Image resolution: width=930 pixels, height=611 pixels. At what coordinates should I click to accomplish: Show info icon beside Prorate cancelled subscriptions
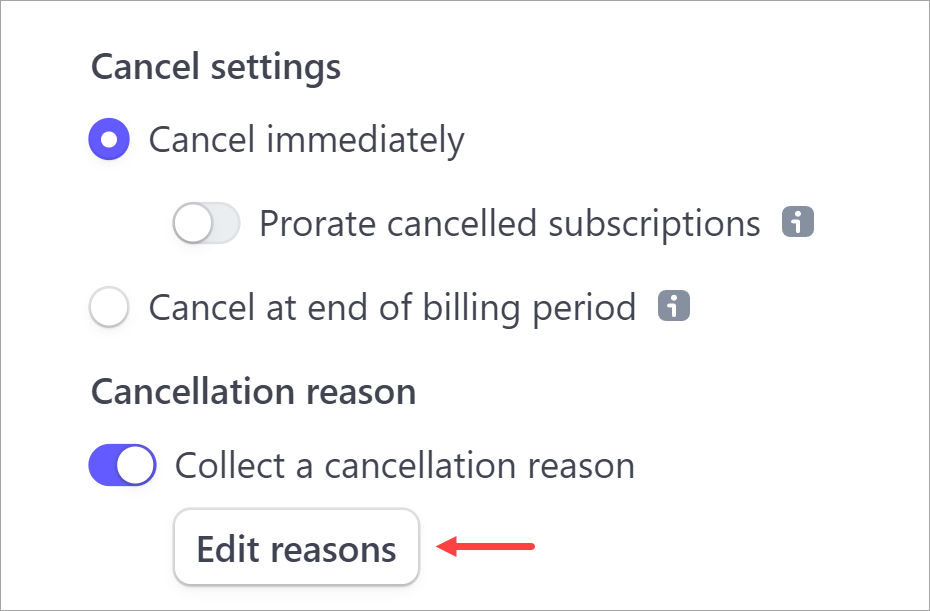click(797, 222)
